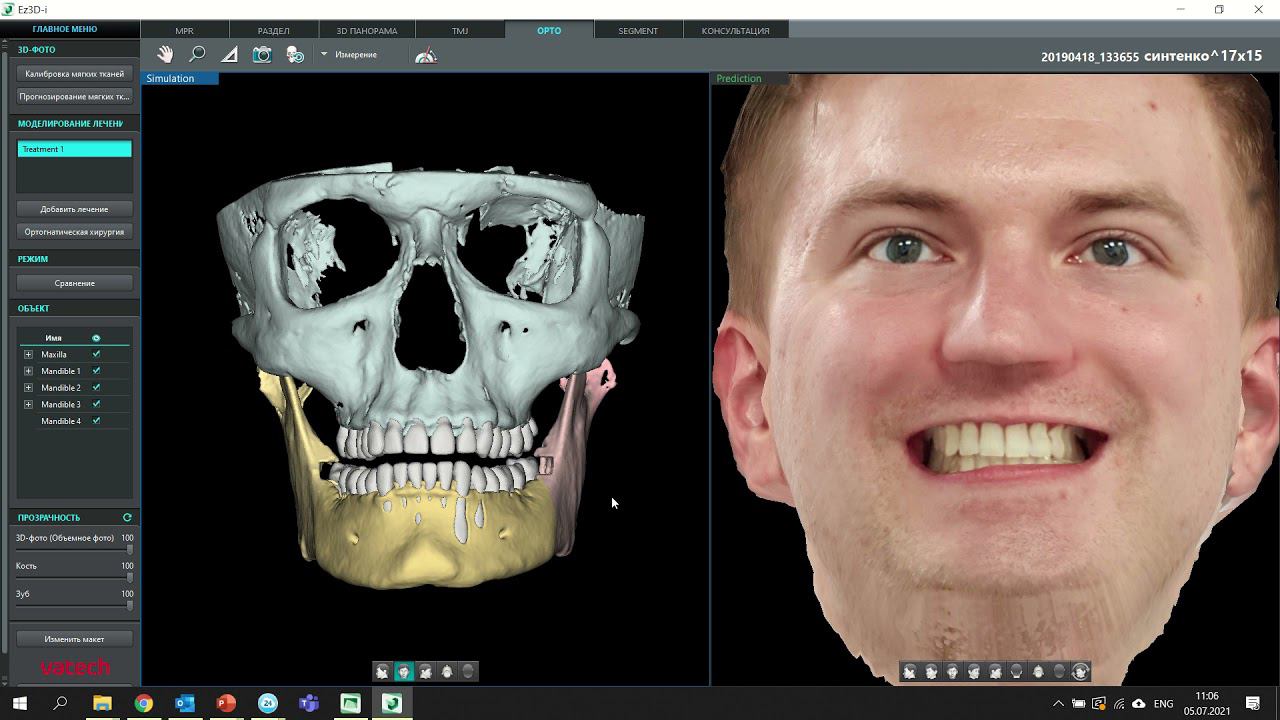Open the SEGMENT tab
Screen dimensions: 1280x720
click(638, 30)
